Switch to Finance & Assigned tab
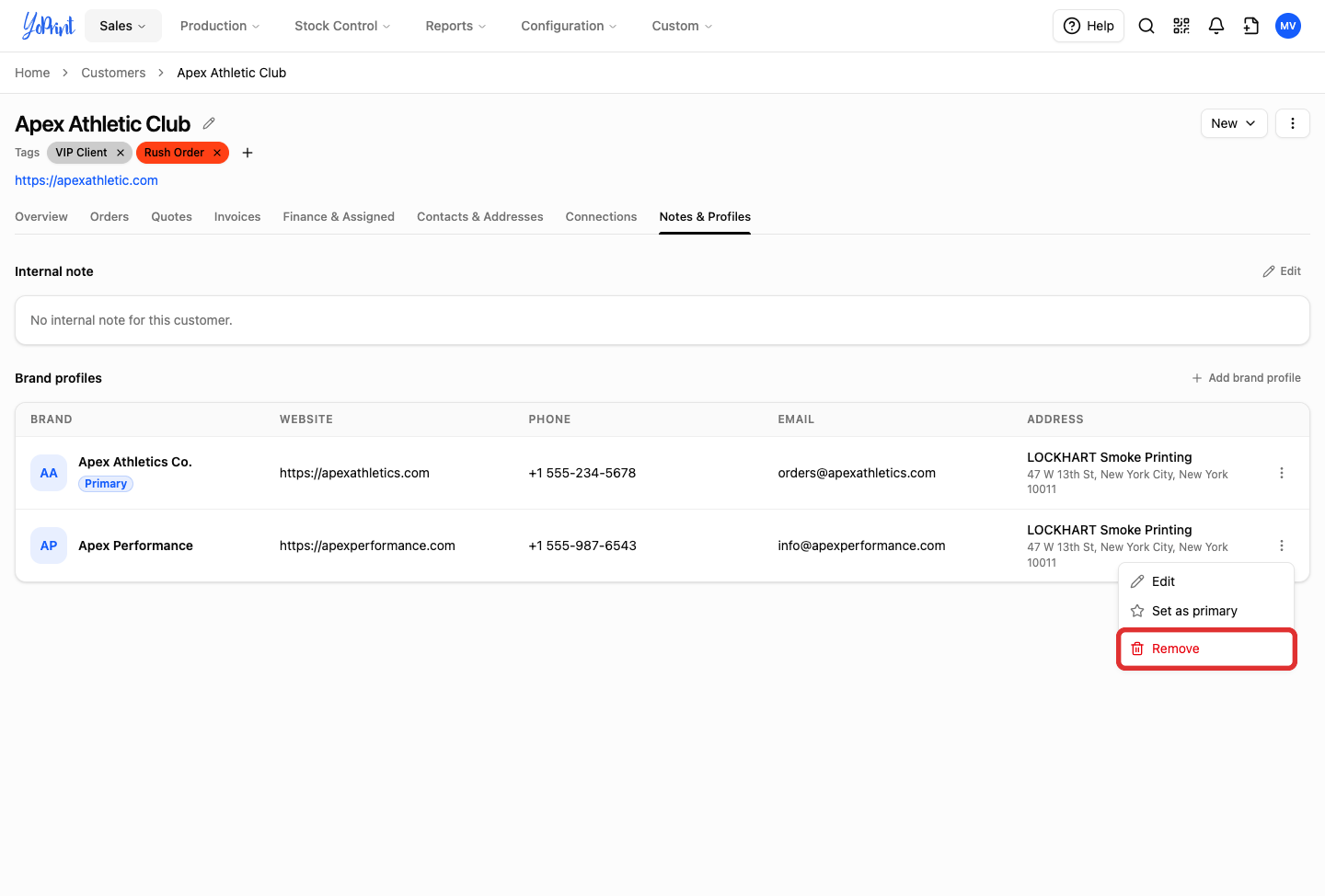The height and width of the screenshot is (896, 1325). [x=339, y=217]
